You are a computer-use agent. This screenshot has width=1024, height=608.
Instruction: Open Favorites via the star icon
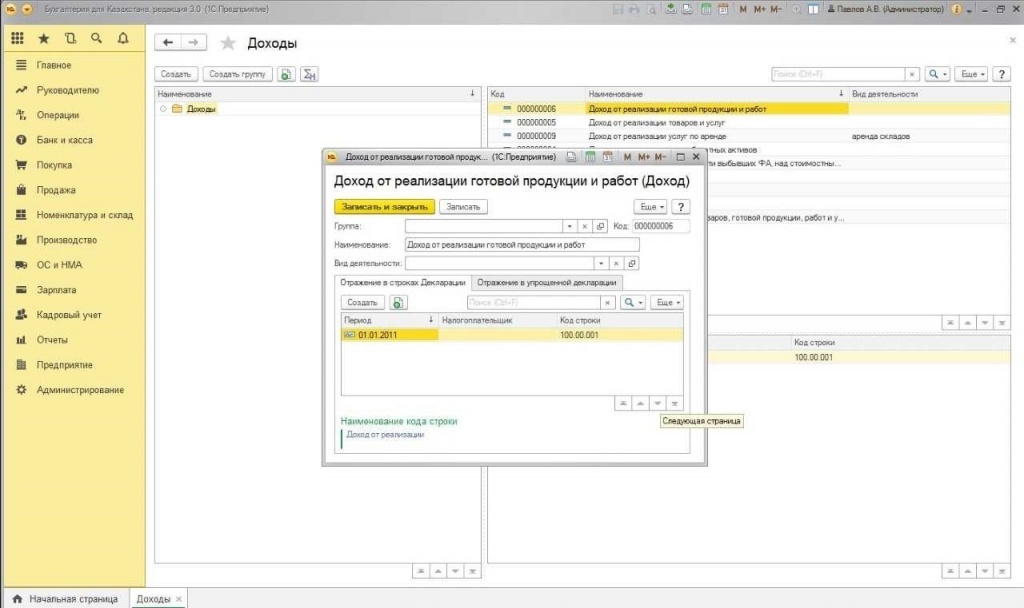(43, 39)
